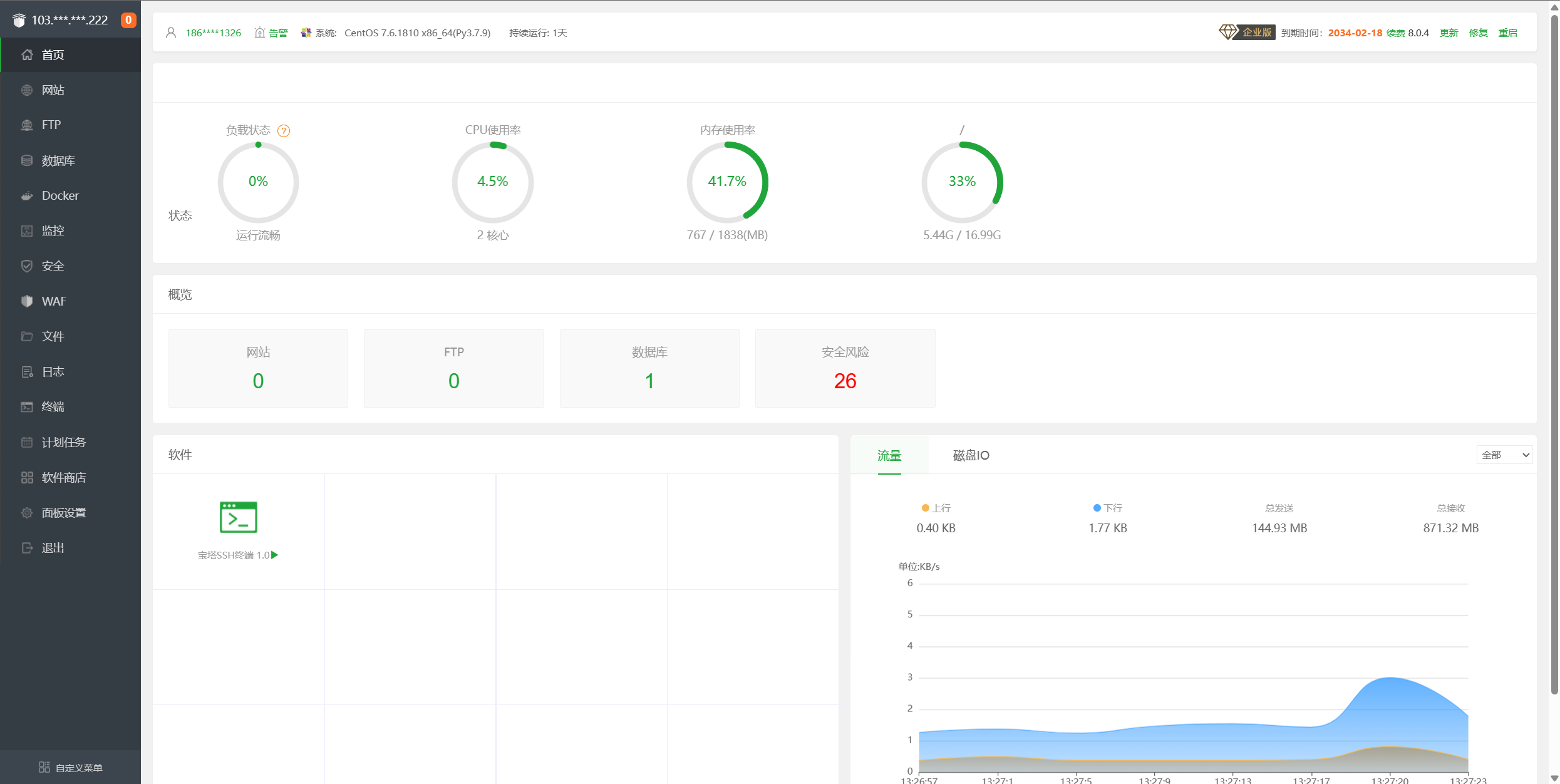Viewport: 1560px width, 784px height.
Task: Toggle the 下行 legend in traffic chart
Action: pyautogui.click(x=1108, y=508)
